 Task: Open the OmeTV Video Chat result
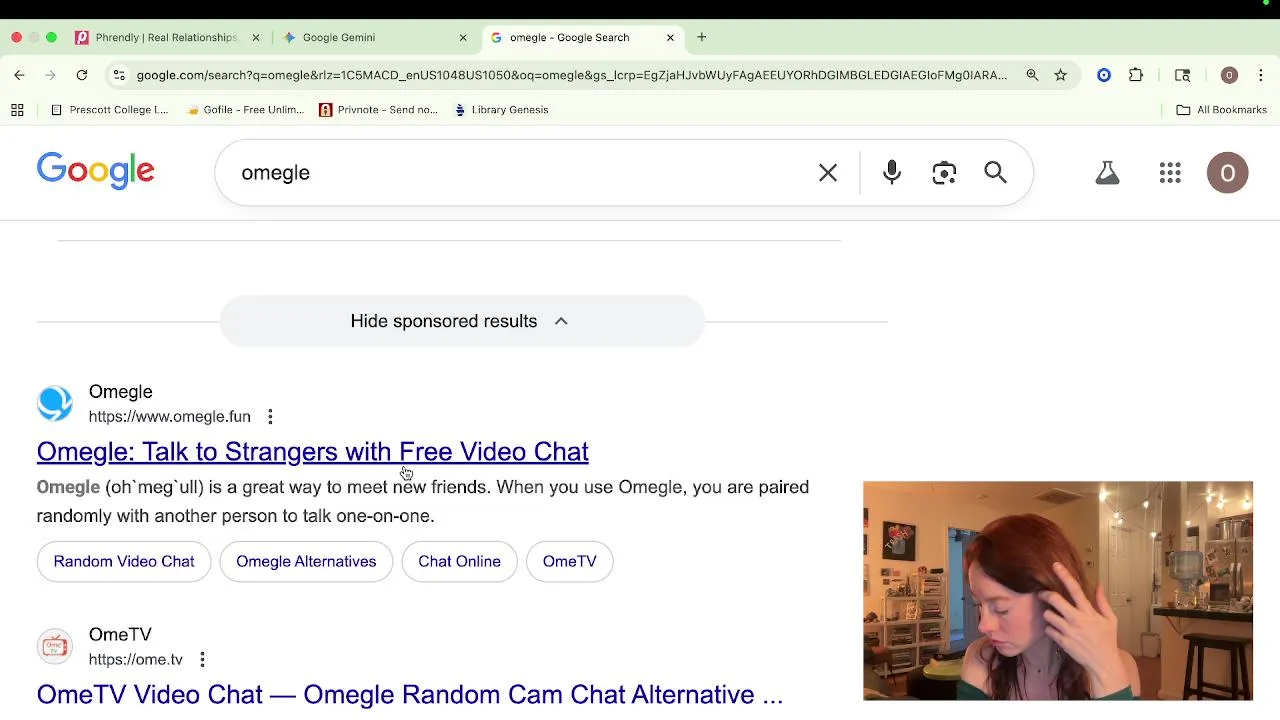[410, 695]
